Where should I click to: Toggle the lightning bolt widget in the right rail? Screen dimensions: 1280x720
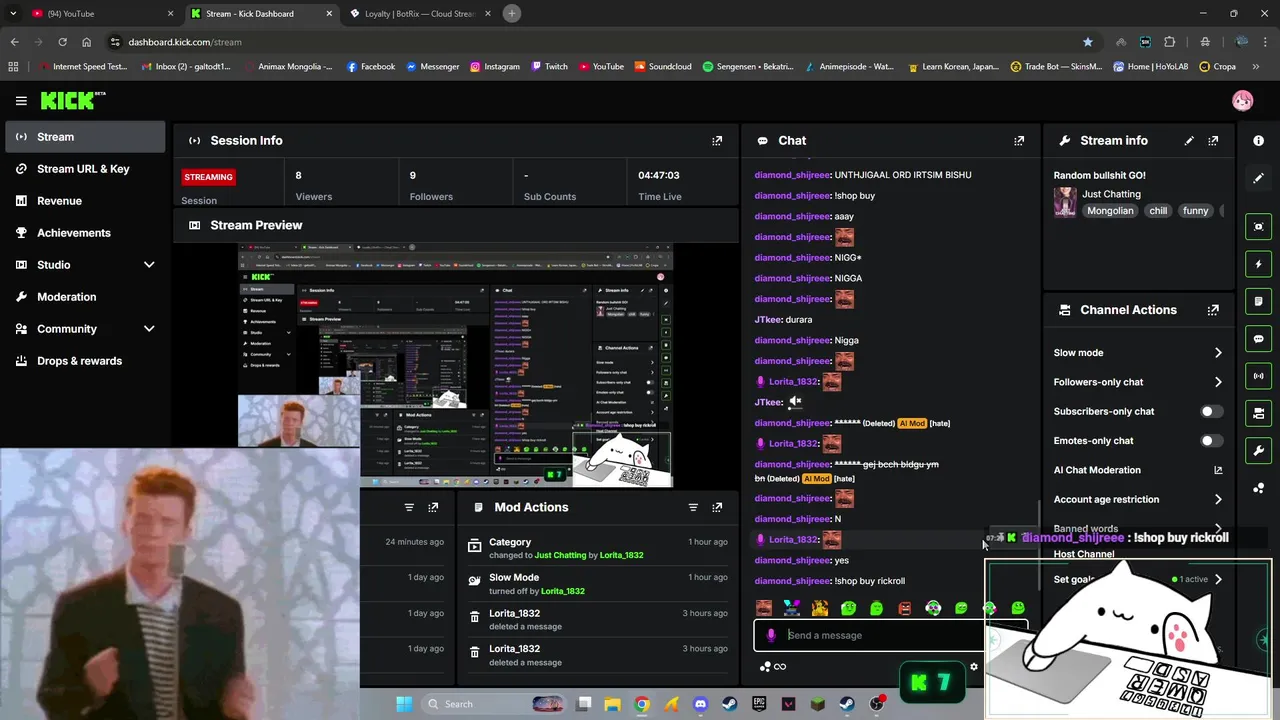pyautogui.click(x=1259, y=264)
